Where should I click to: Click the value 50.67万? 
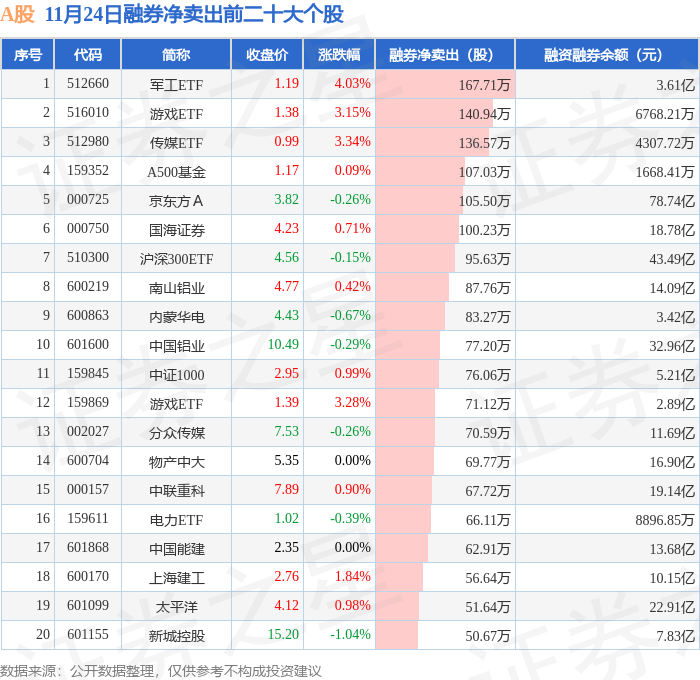tap(488, 636)
